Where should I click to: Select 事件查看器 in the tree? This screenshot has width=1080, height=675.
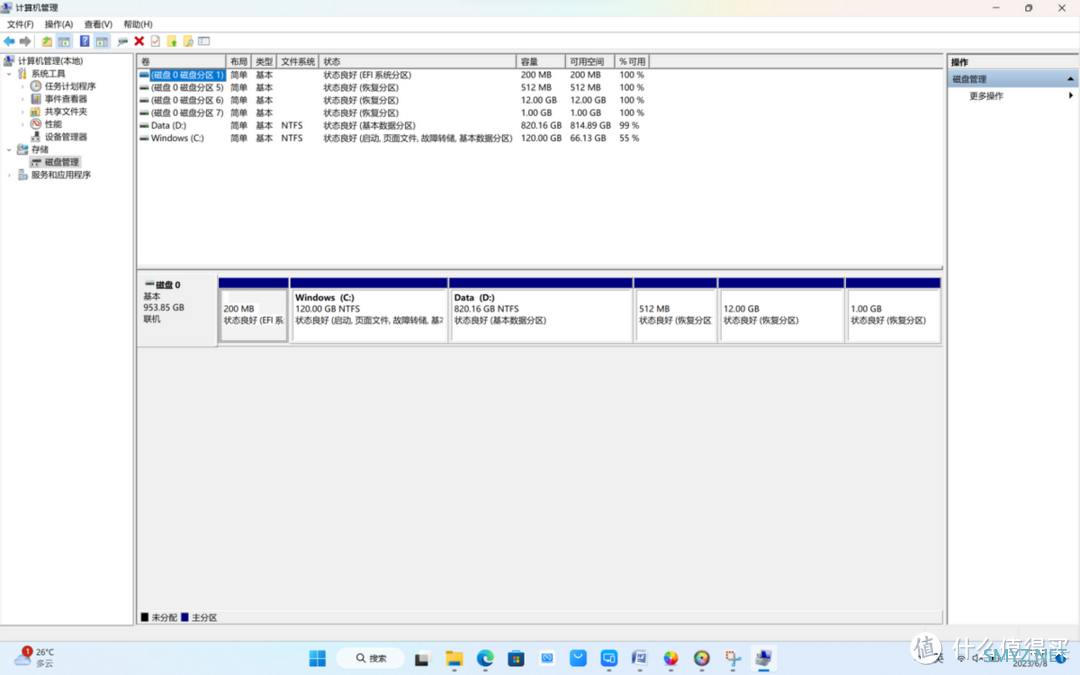pyautogui.click(x=65, y=99)
